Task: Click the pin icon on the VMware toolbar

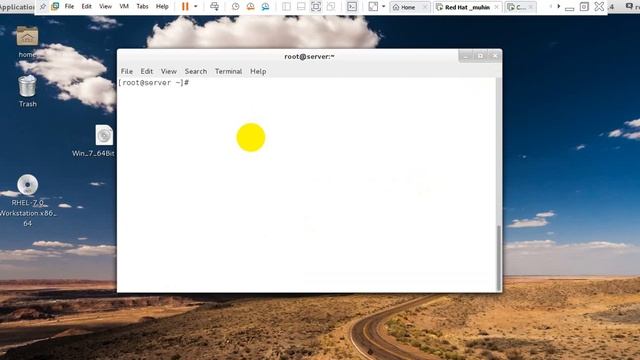Action: [42, 6]
